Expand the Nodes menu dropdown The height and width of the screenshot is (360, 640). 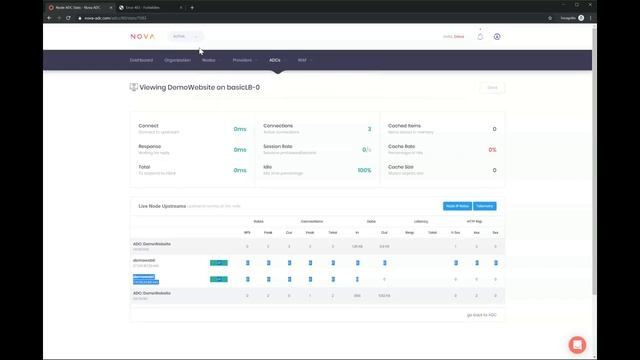[x=211, y=60]
